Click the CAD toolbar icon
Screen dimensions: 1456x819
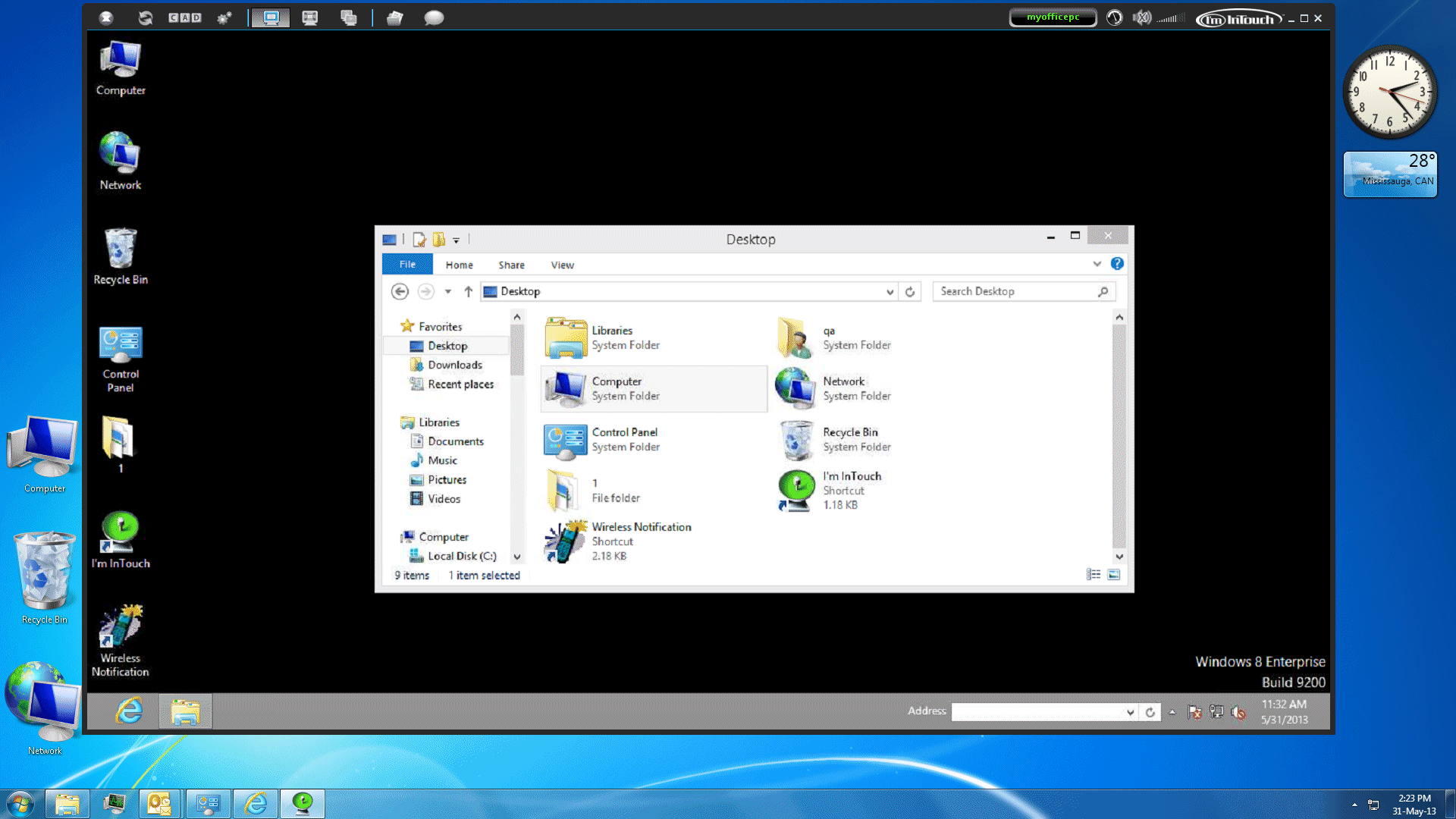(184, 17)
